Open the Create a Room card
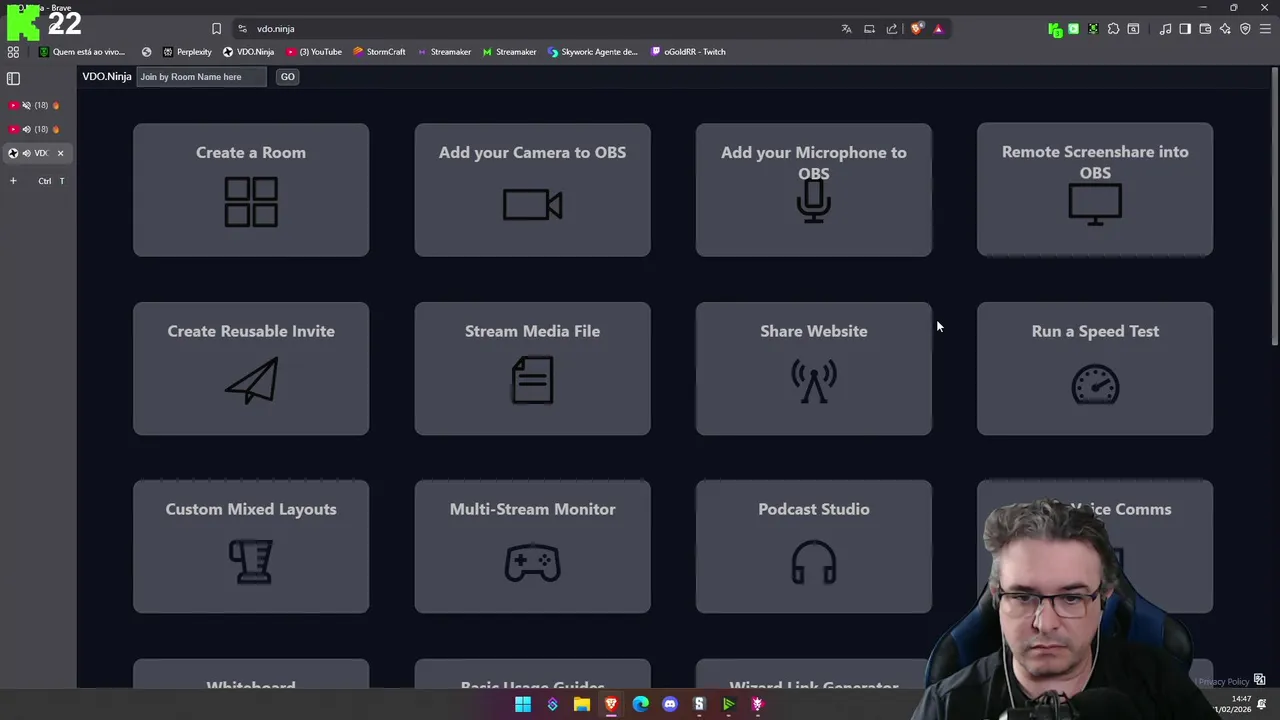The width and height of the screenshot is (1280, 720). click(251, 190)
